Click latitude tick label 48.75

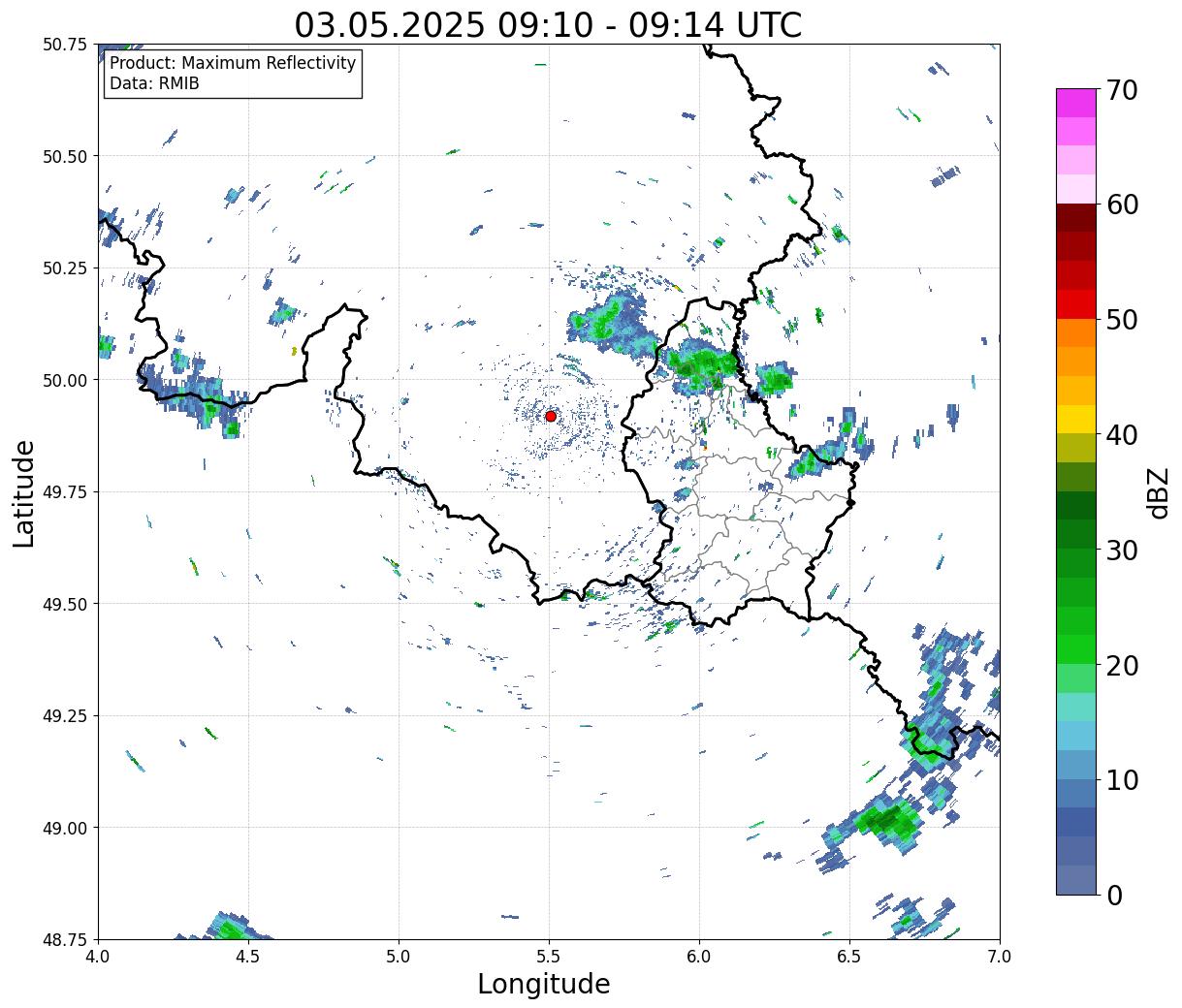pos(65,939)
